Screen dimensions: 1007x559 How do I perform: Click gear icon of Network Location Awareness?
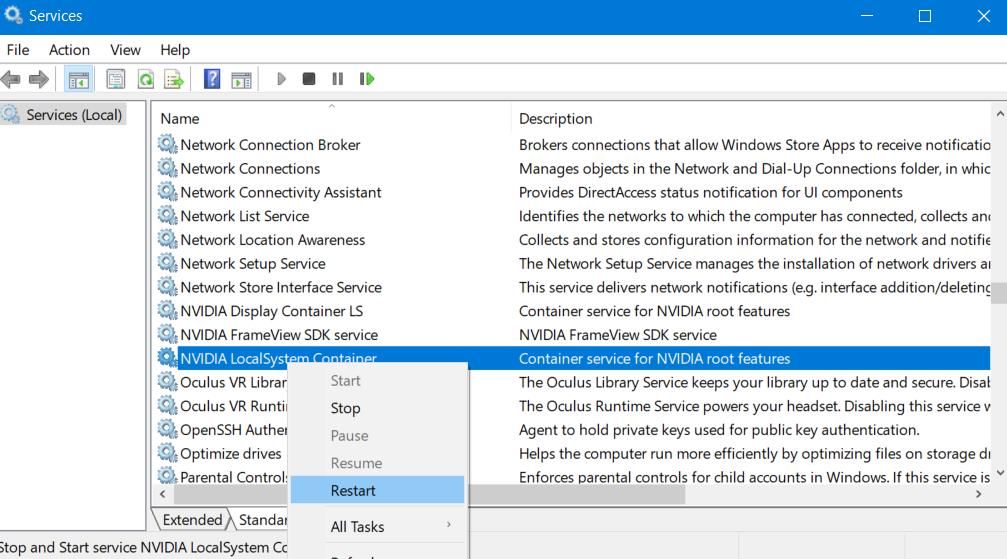tap(168, 239)
